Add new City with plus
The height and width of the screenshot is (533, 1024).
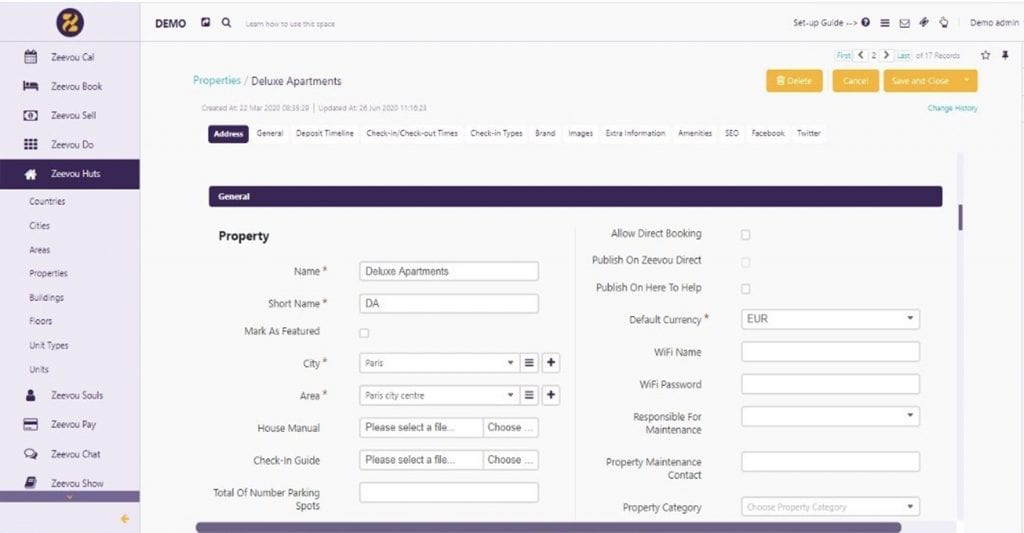[551, 363]
